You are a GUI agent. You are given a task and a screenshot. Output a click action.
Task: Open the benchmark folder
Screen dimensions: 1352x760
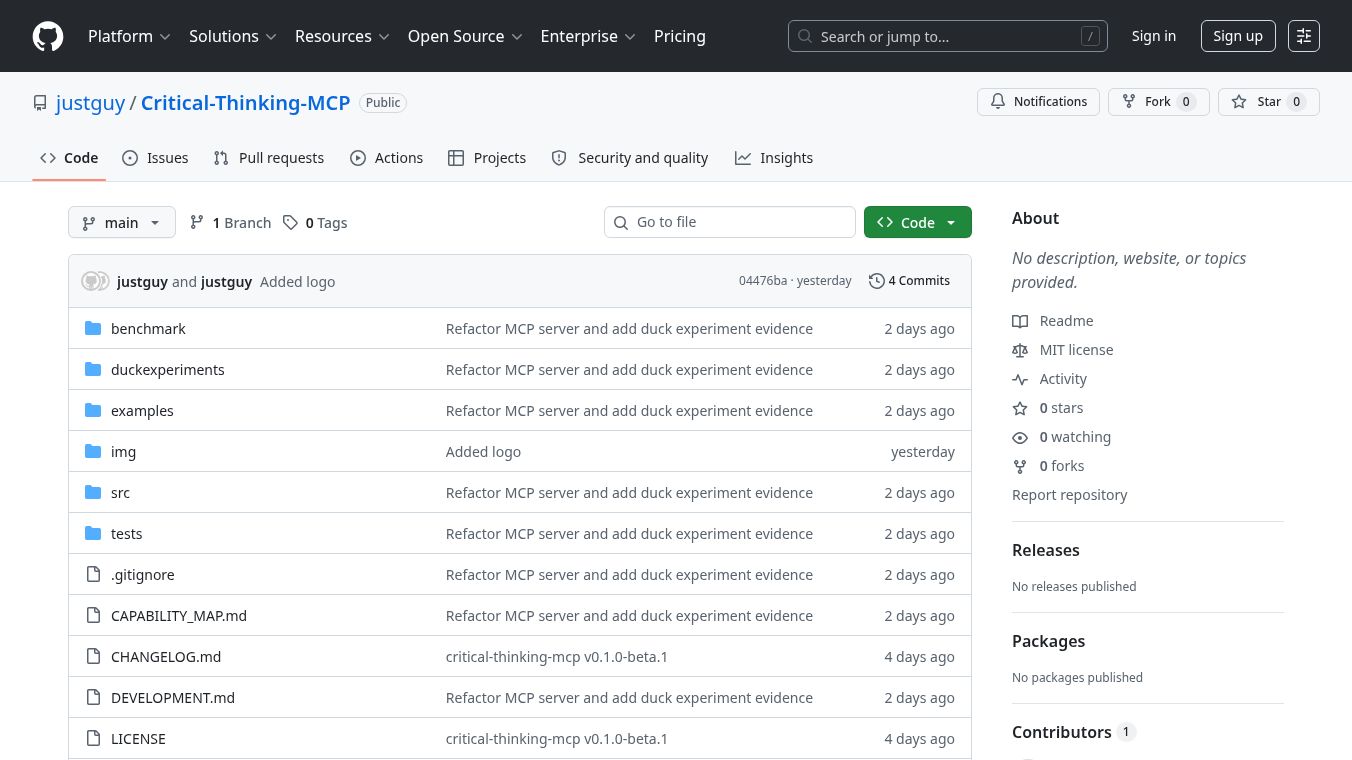coord(148,328)
